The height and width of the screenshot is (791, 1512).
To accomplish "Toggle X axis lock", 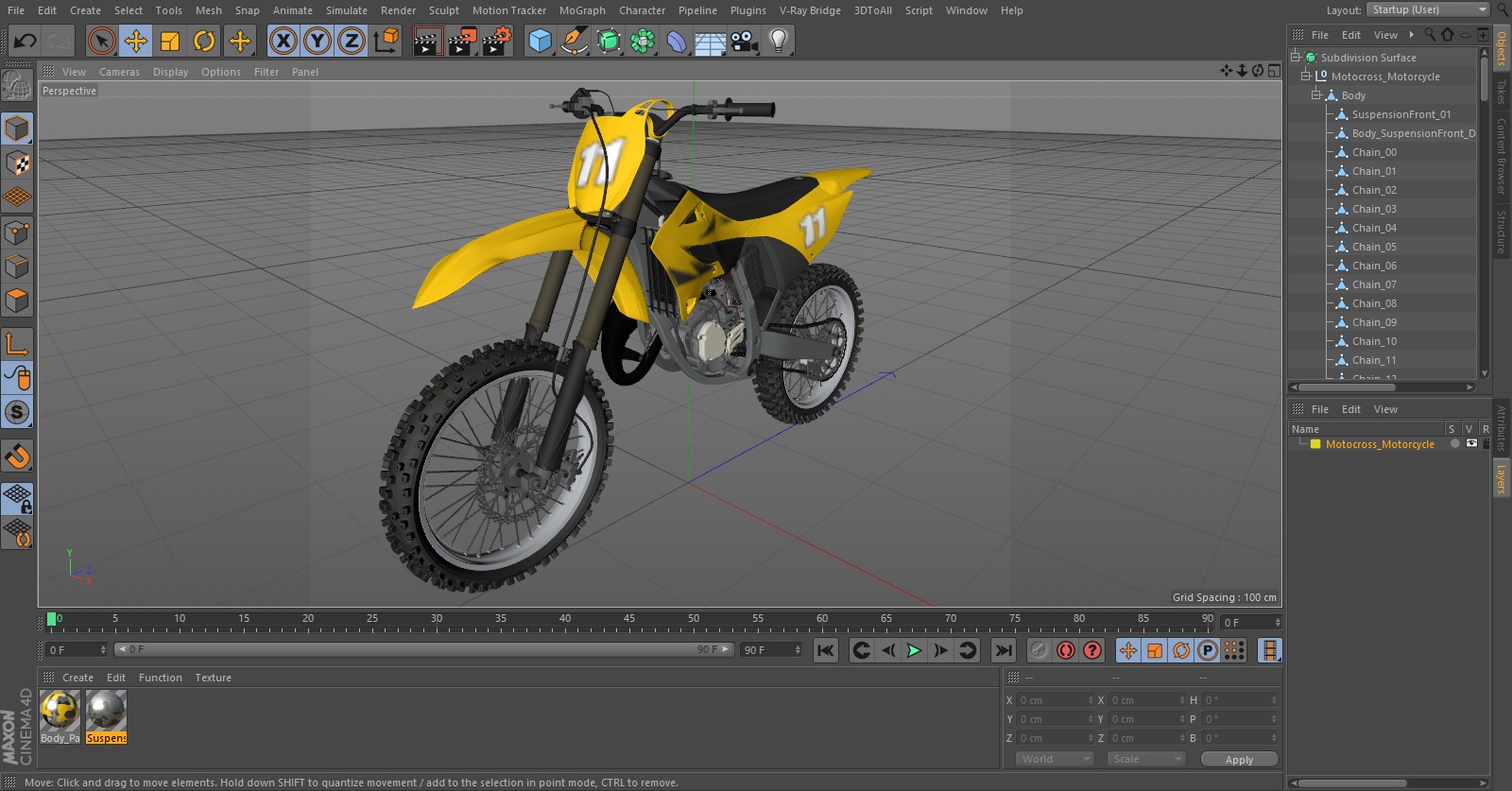I will click(x=283, y=41).
